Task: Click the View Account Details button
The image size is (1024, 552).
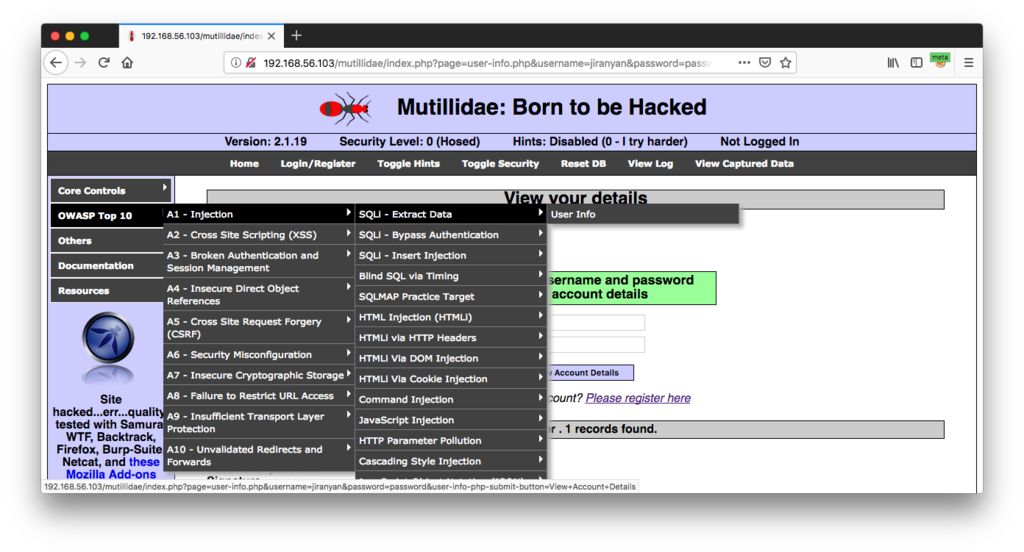Action: tap(590, 373)
